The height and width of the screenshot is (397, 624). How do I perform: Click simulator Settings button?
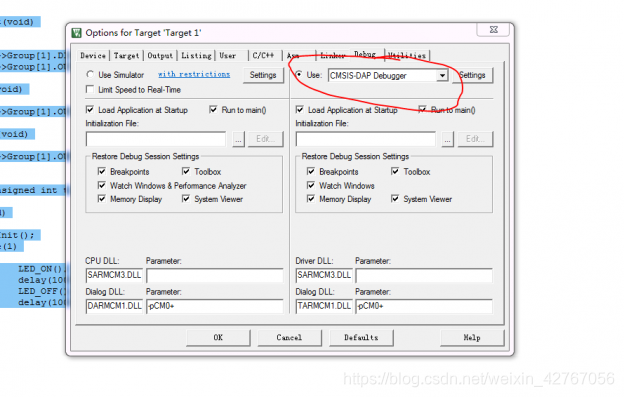click(263, 75)
